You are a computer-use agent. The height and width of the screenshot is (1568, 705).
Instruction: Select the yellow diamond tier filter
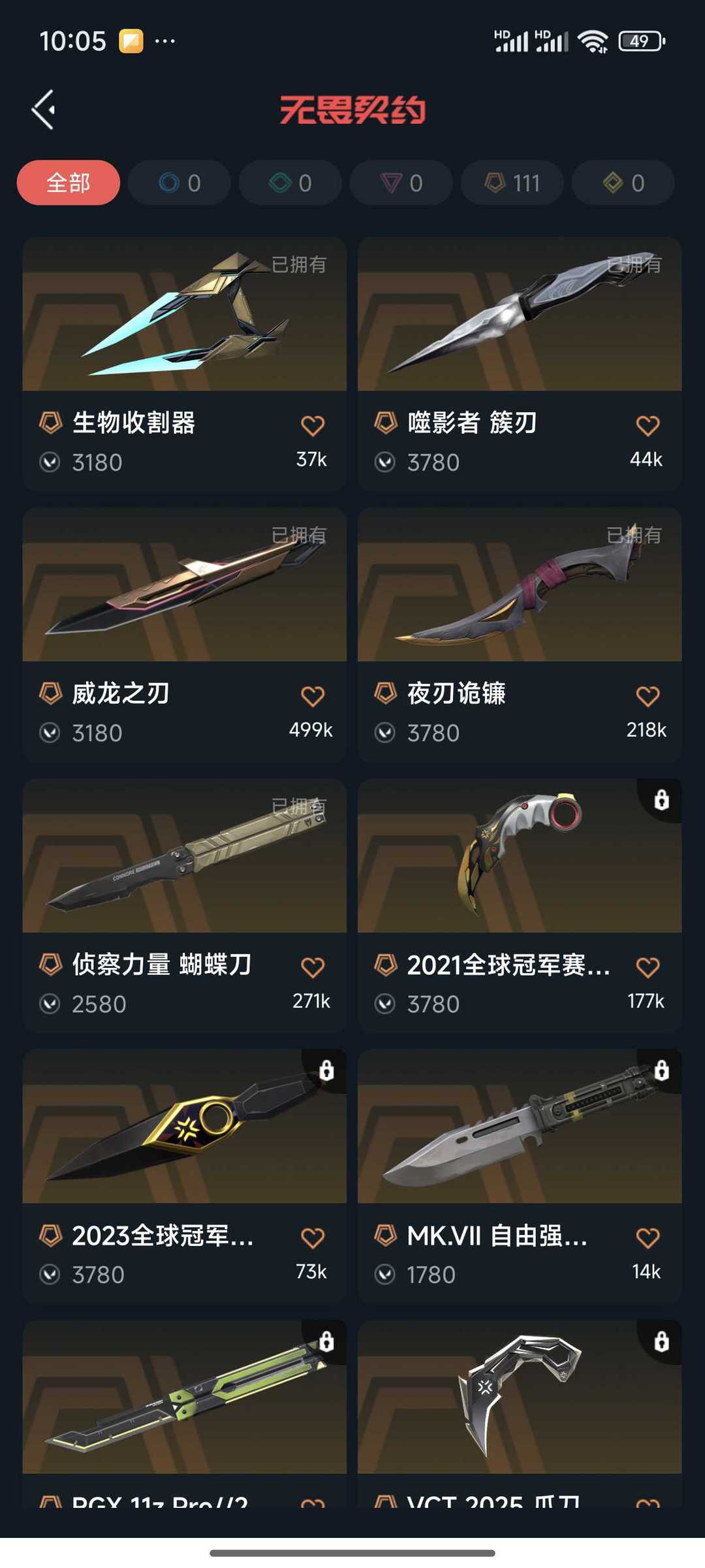[623, 183]
